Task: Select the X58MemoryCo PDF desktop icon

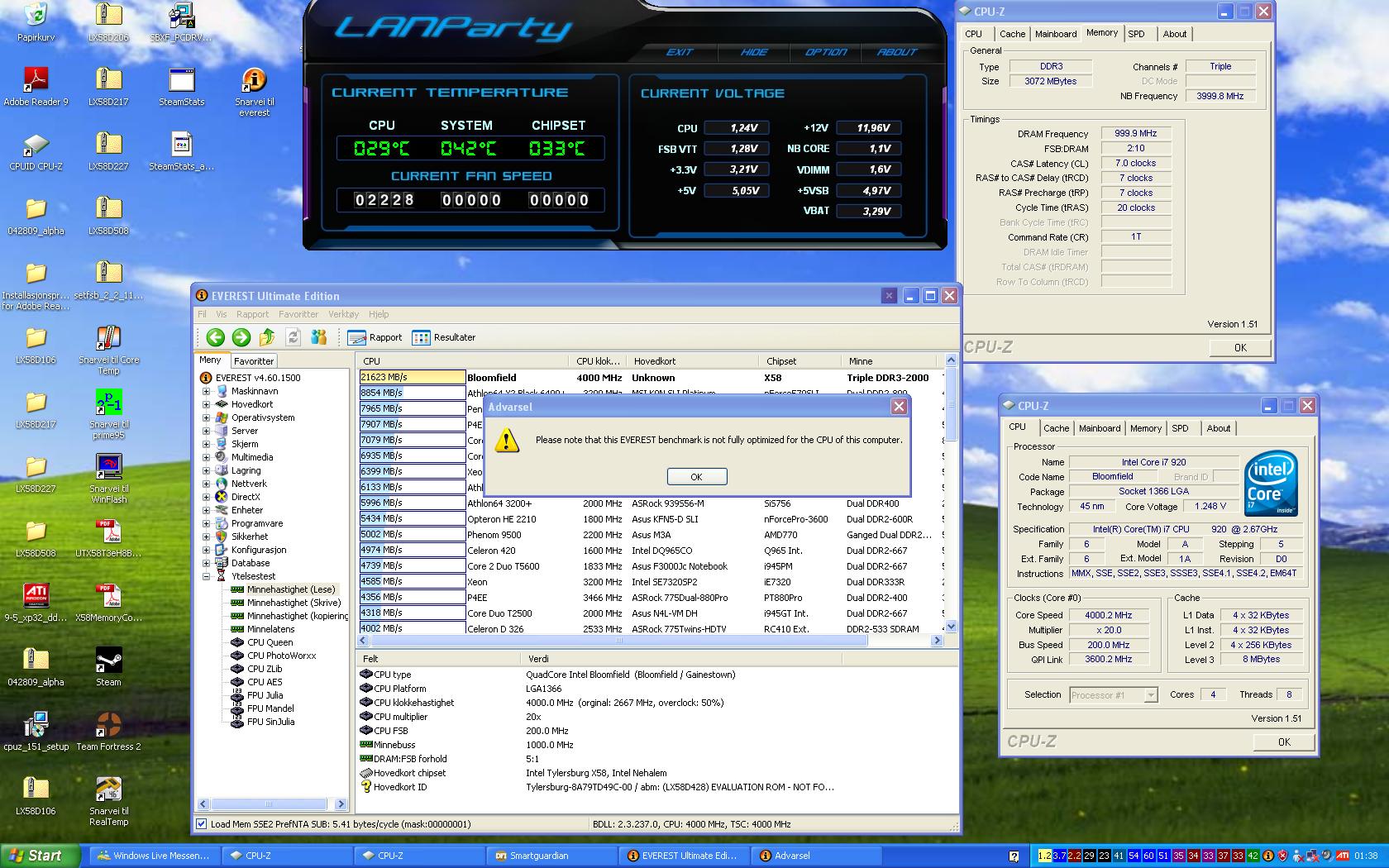Action: [x=108, y=603]
